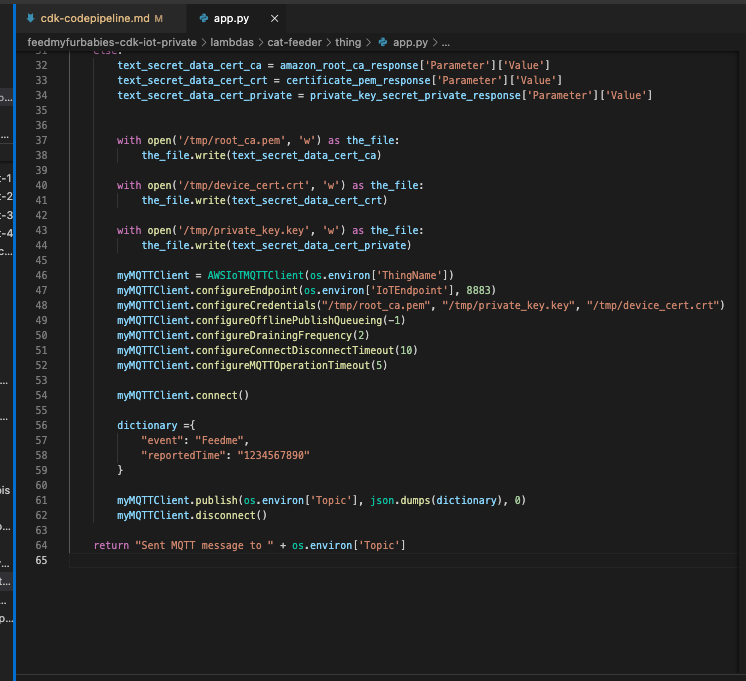Open the lambdas breadcrumb folder
746x681 pixels.
(232, 42)
